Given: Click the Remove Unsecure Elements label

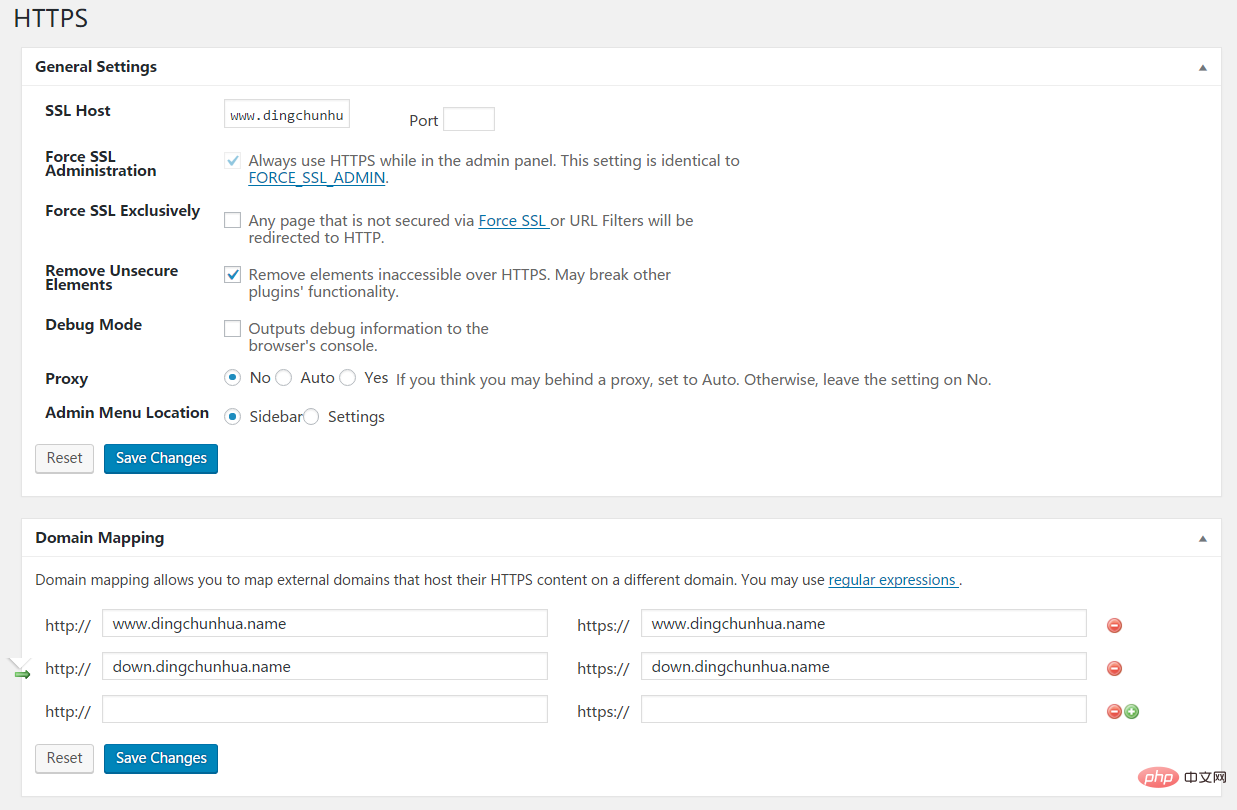Looking at the screenshot, I should (x=112, y=278).
